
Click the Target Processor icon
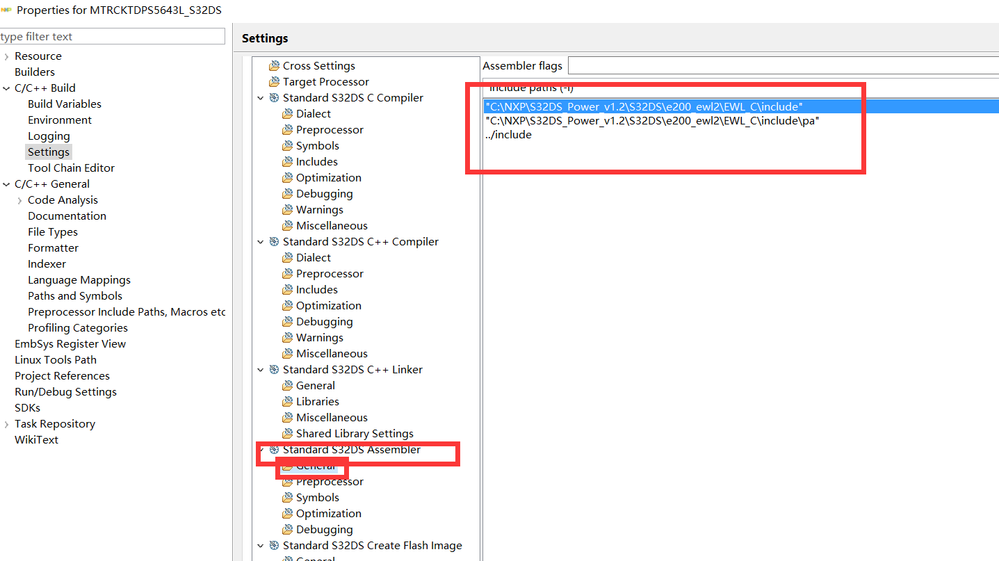pos(274,82)
